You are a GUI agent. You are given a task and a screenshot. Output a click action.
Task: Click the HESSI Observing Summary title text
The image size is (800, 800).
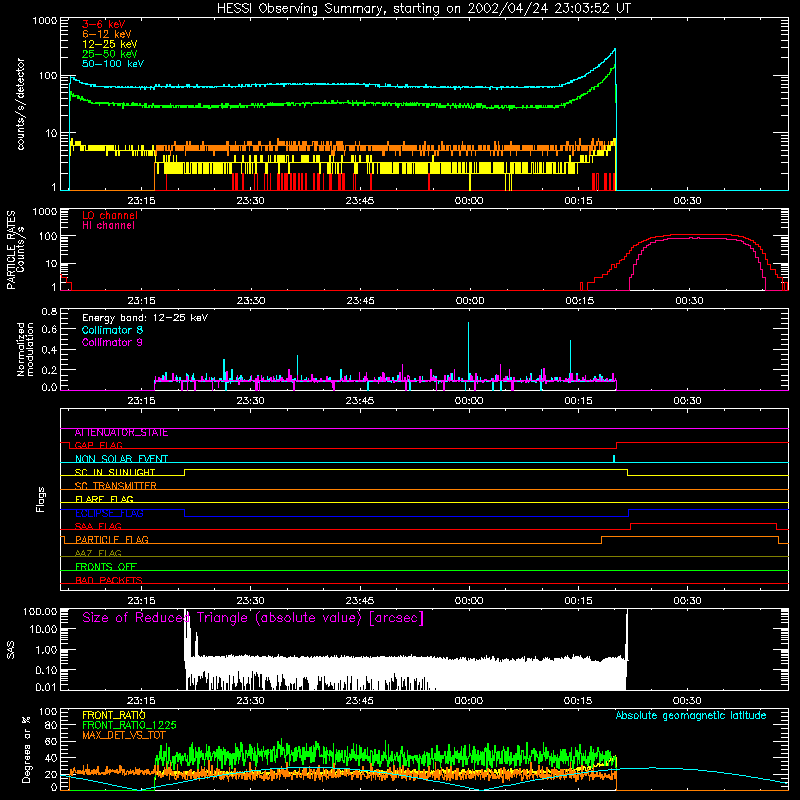pyautogui.click(x=423, y=9)
